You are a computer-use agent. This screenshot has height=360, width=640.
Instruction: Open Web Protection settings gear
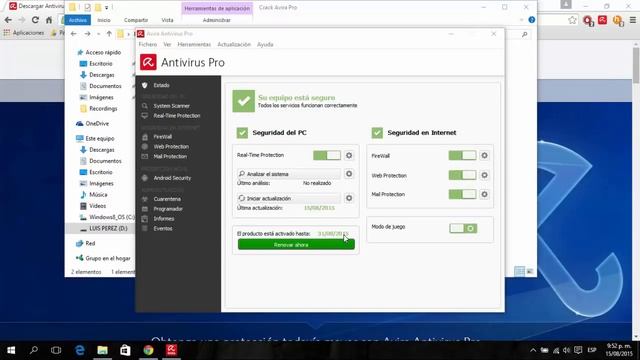[484, 175]
